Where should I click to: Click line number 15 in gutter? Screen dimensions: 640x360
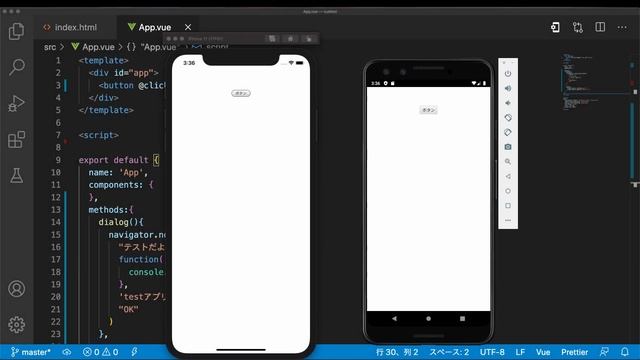point(56,235)
